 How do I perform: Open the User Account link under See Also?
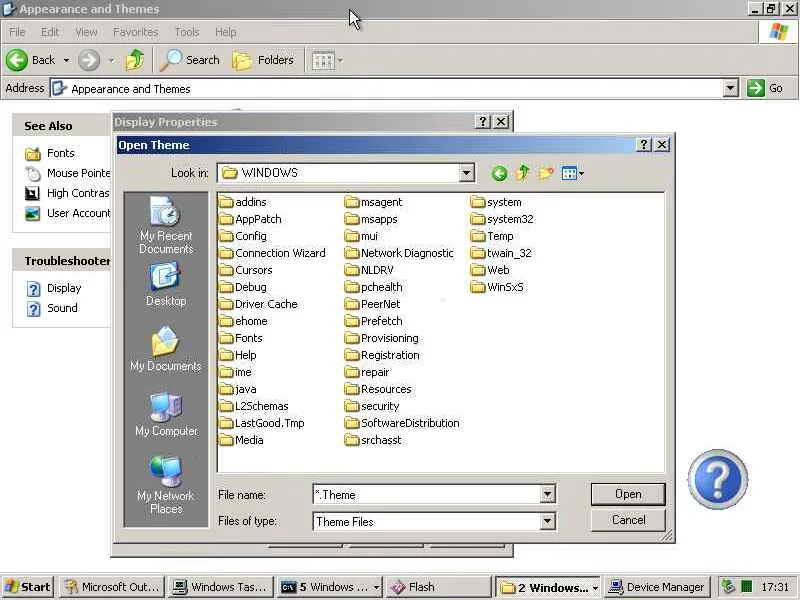click(67, 213)
